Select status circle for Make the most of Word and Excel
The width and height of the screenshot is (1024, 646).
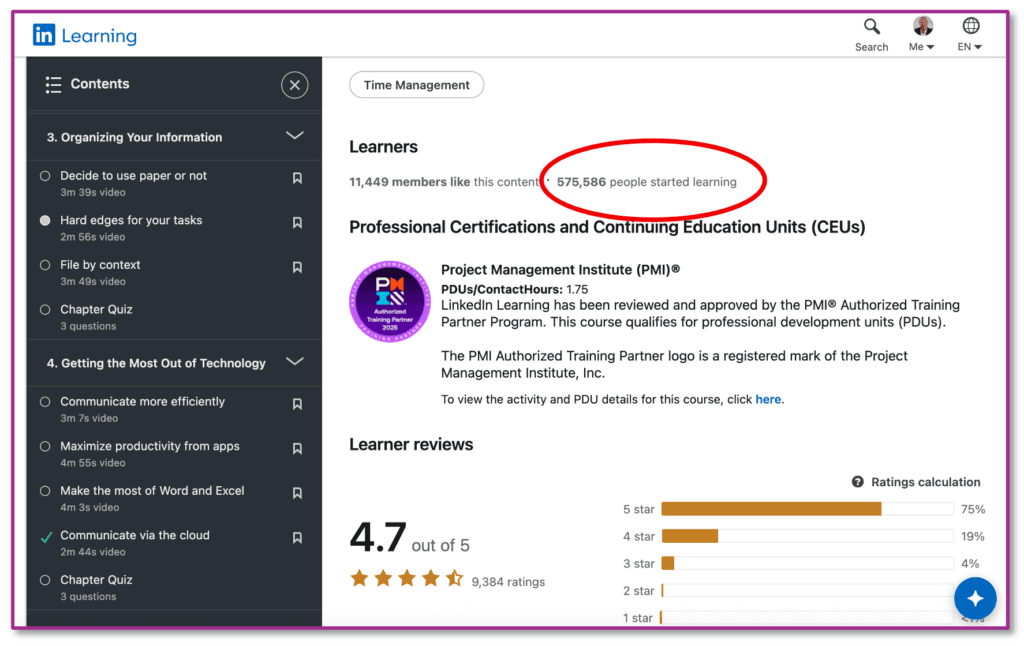point(45,491)
